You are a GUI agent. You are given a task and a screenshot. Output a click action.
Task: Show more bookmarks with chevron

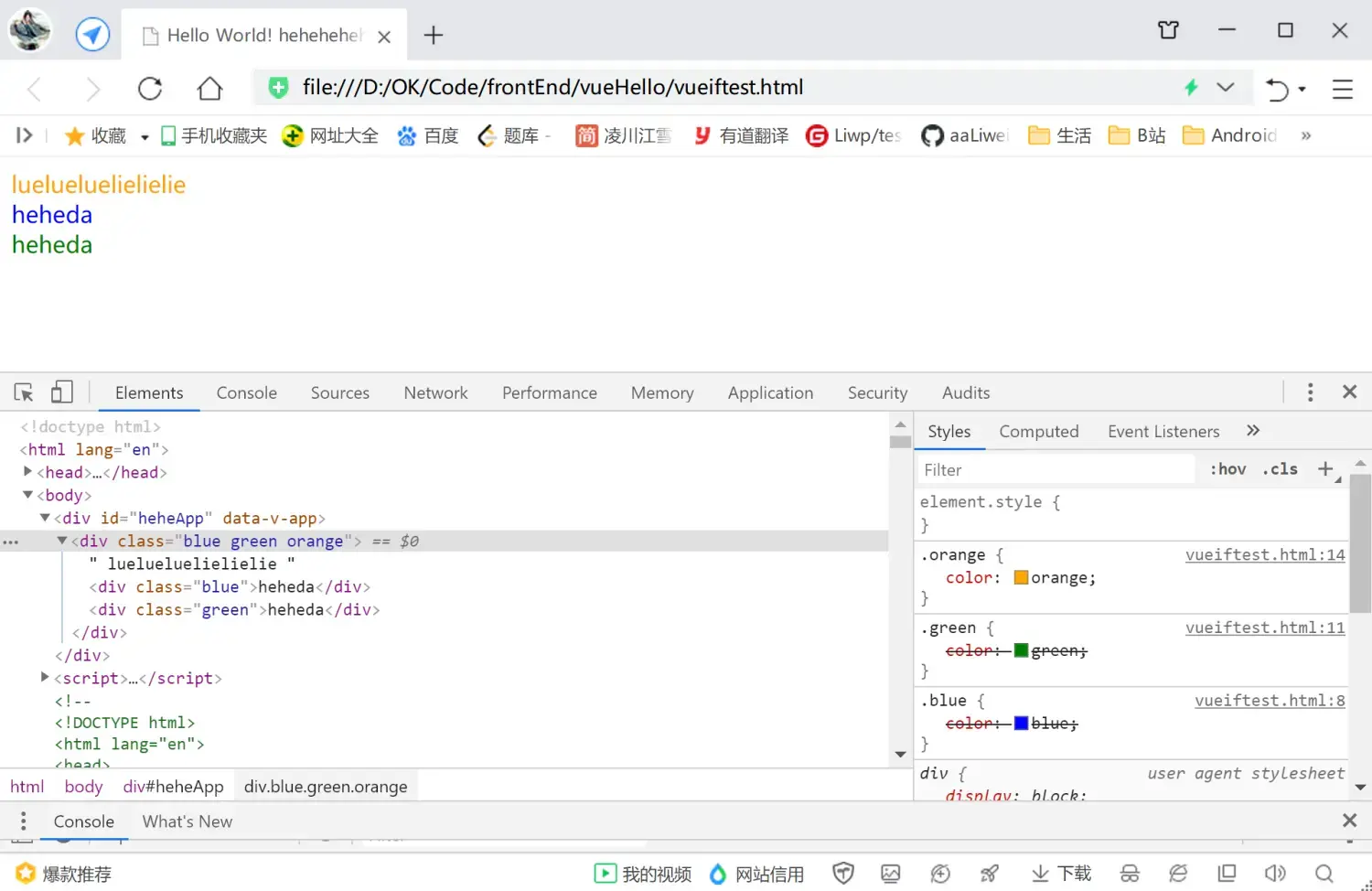tap(1306, 135)
